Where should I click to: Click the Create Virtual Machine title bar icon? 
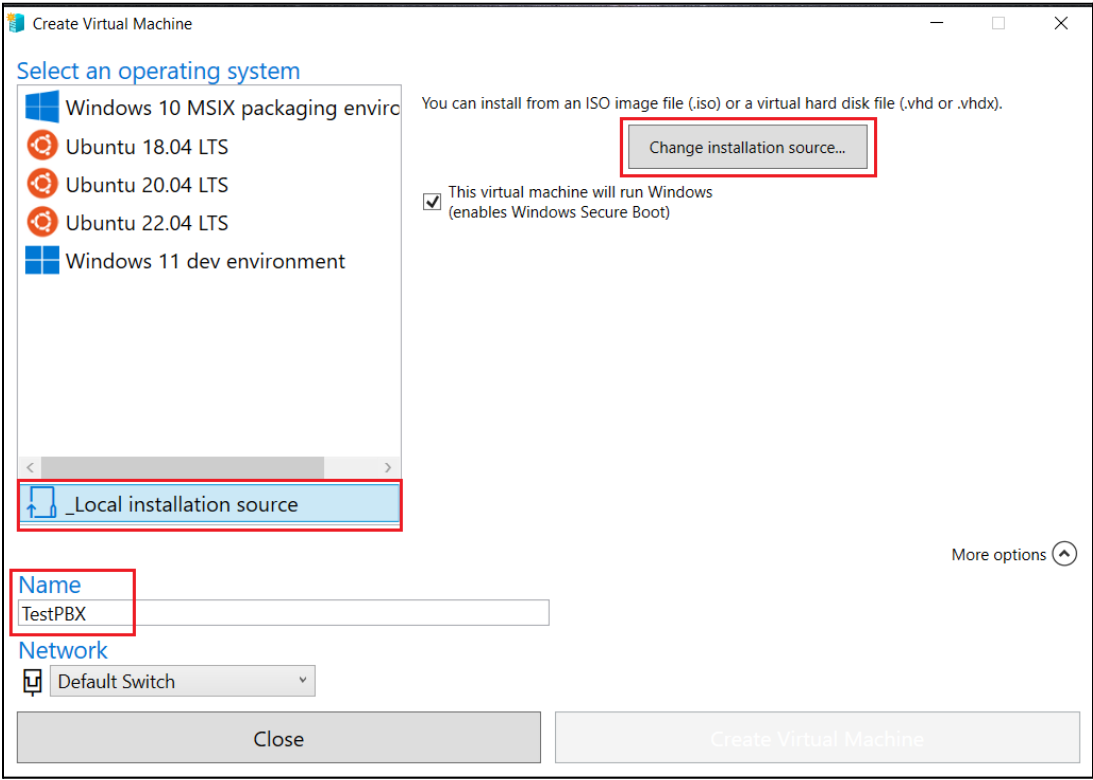(x=15, y=23)
